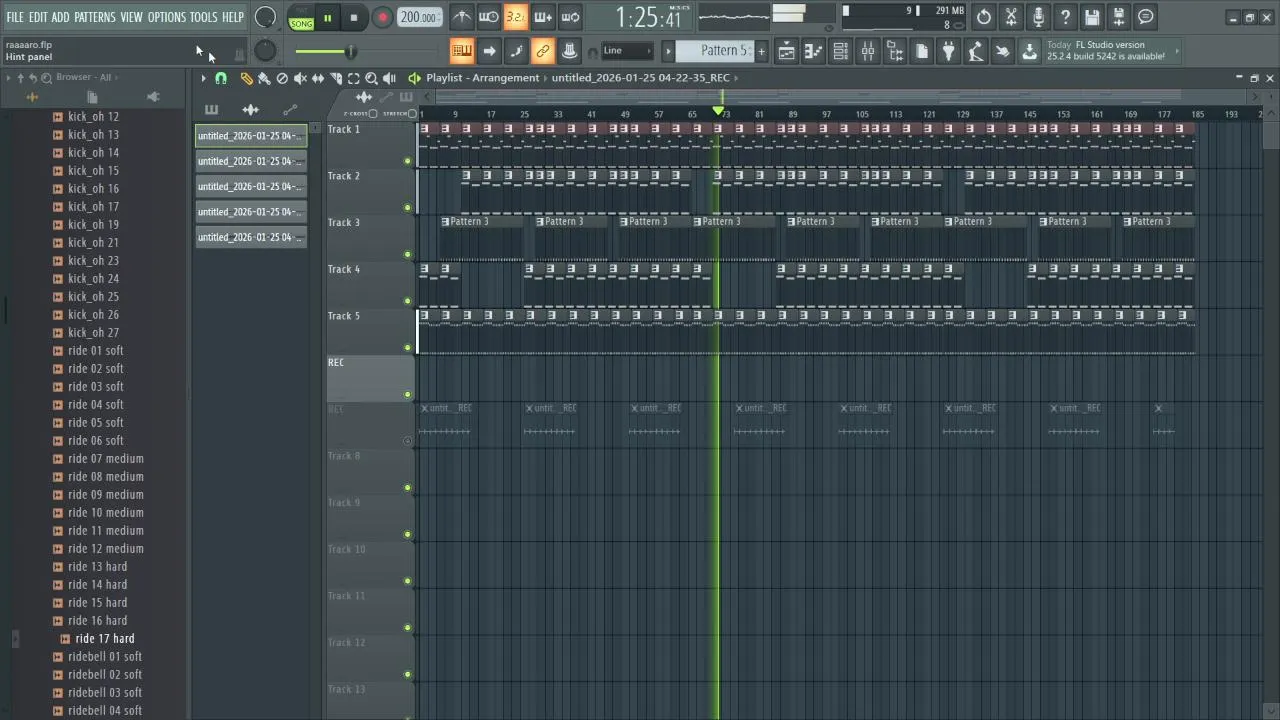Open the VIEW menu
This screenshot has width=1280, height=720.
[132, 17]
